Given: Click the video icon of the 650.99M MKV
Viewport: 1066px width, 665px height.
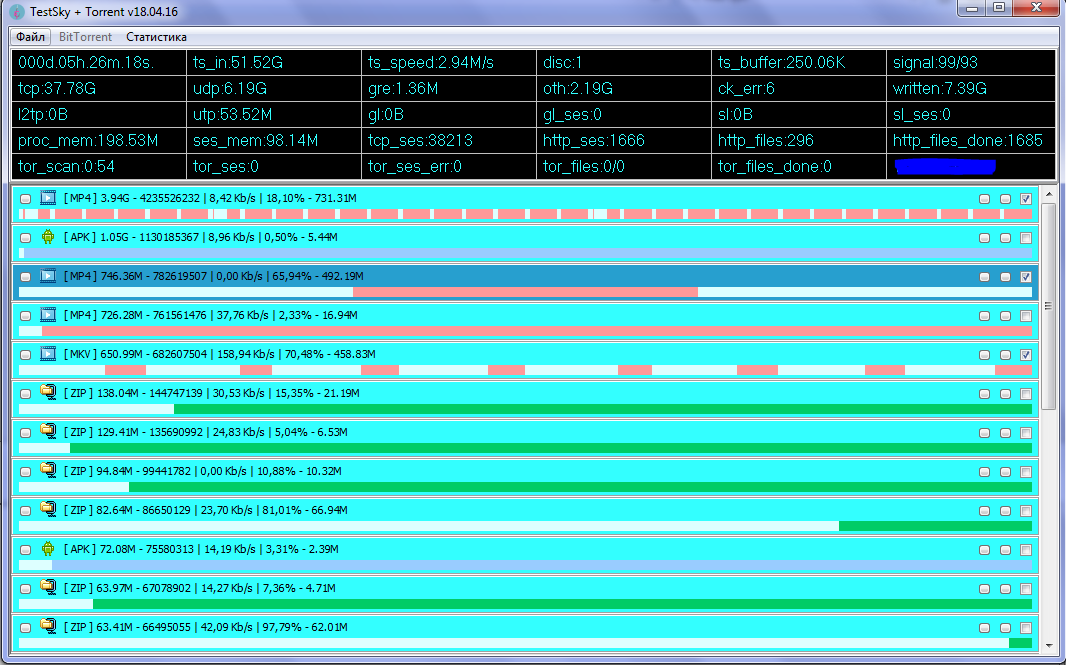Looking at the screenshot, I should pyautogui.click(x=48, y=354).
